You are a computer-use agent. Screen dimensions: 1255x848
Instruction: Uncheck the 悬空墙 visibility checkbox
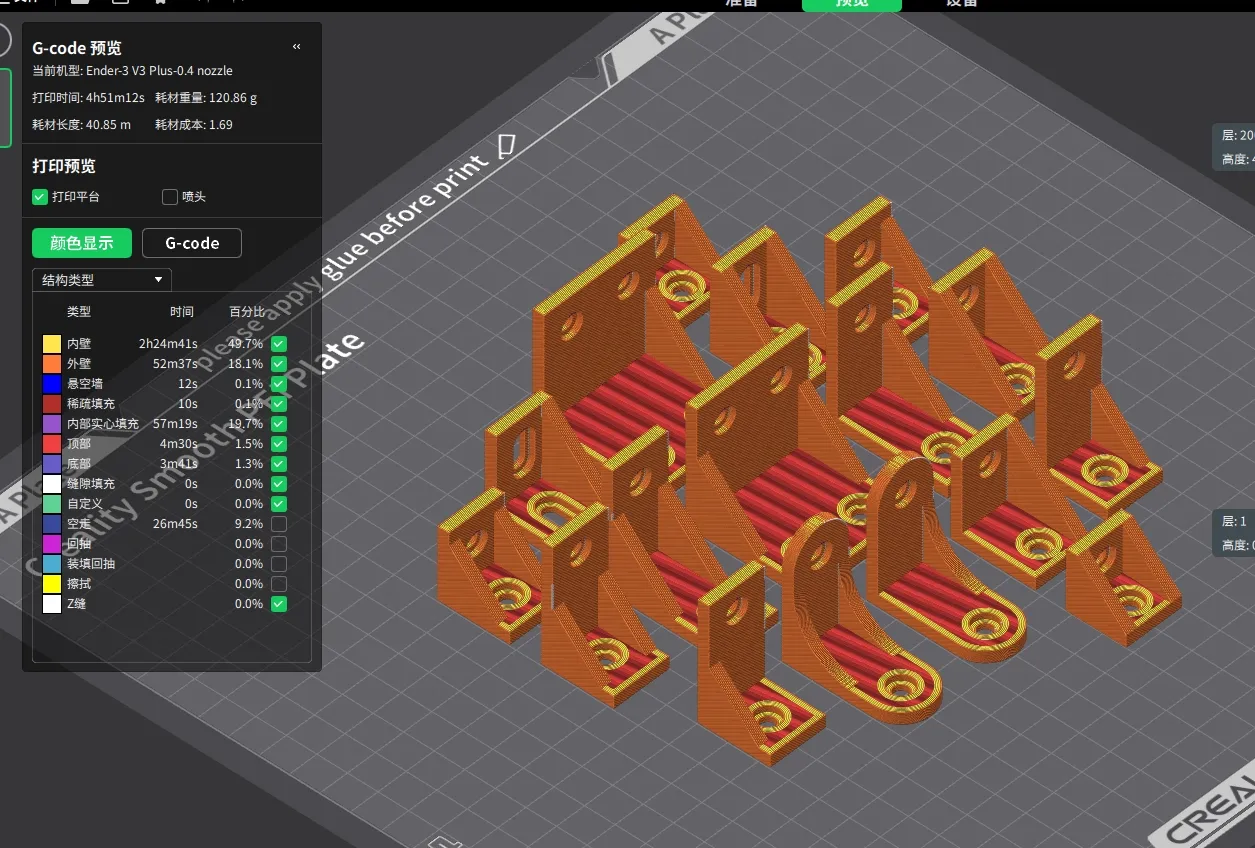click(279, 384)
